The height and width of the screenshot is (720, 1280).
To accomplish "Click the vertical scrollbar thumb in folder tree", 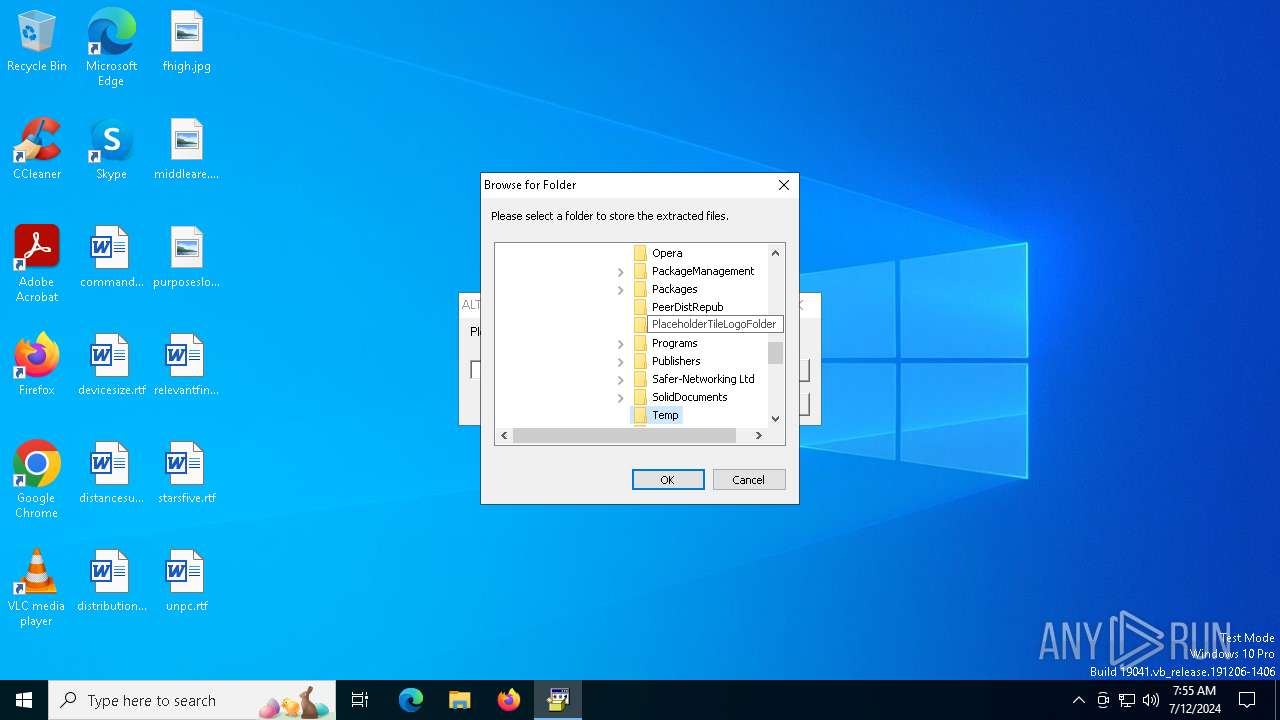I will [x=776, y=353].
